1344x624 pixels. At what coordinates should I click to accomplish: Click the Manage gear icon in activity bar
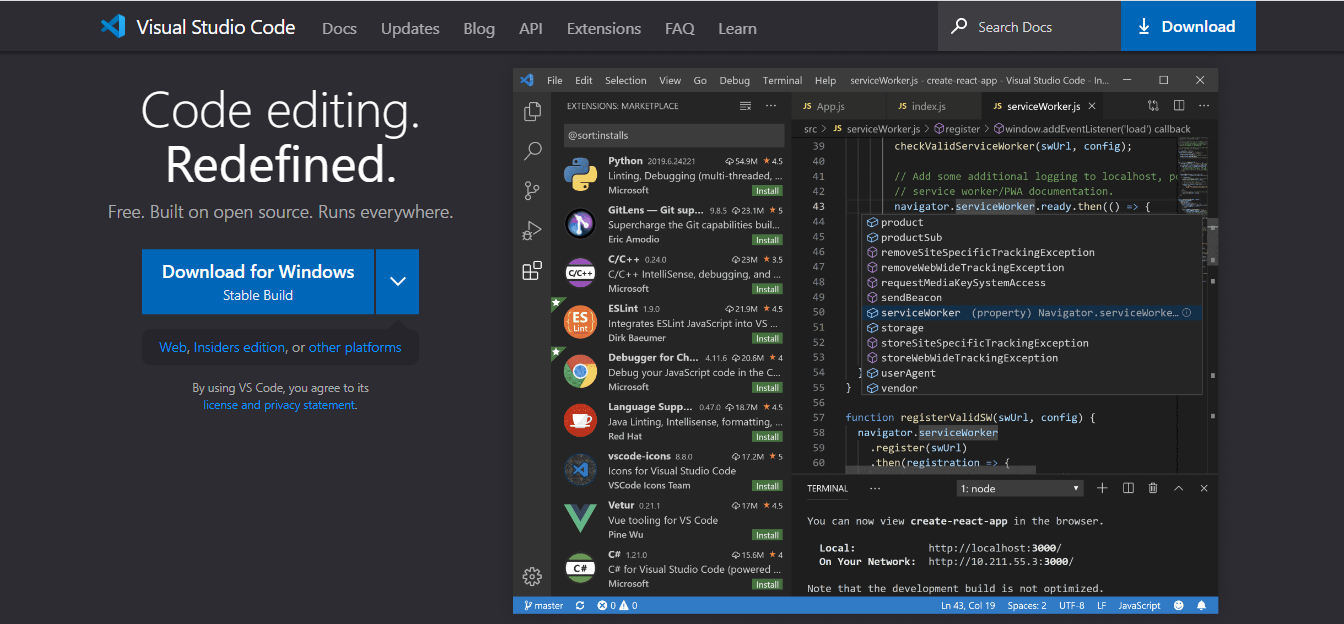532,576
